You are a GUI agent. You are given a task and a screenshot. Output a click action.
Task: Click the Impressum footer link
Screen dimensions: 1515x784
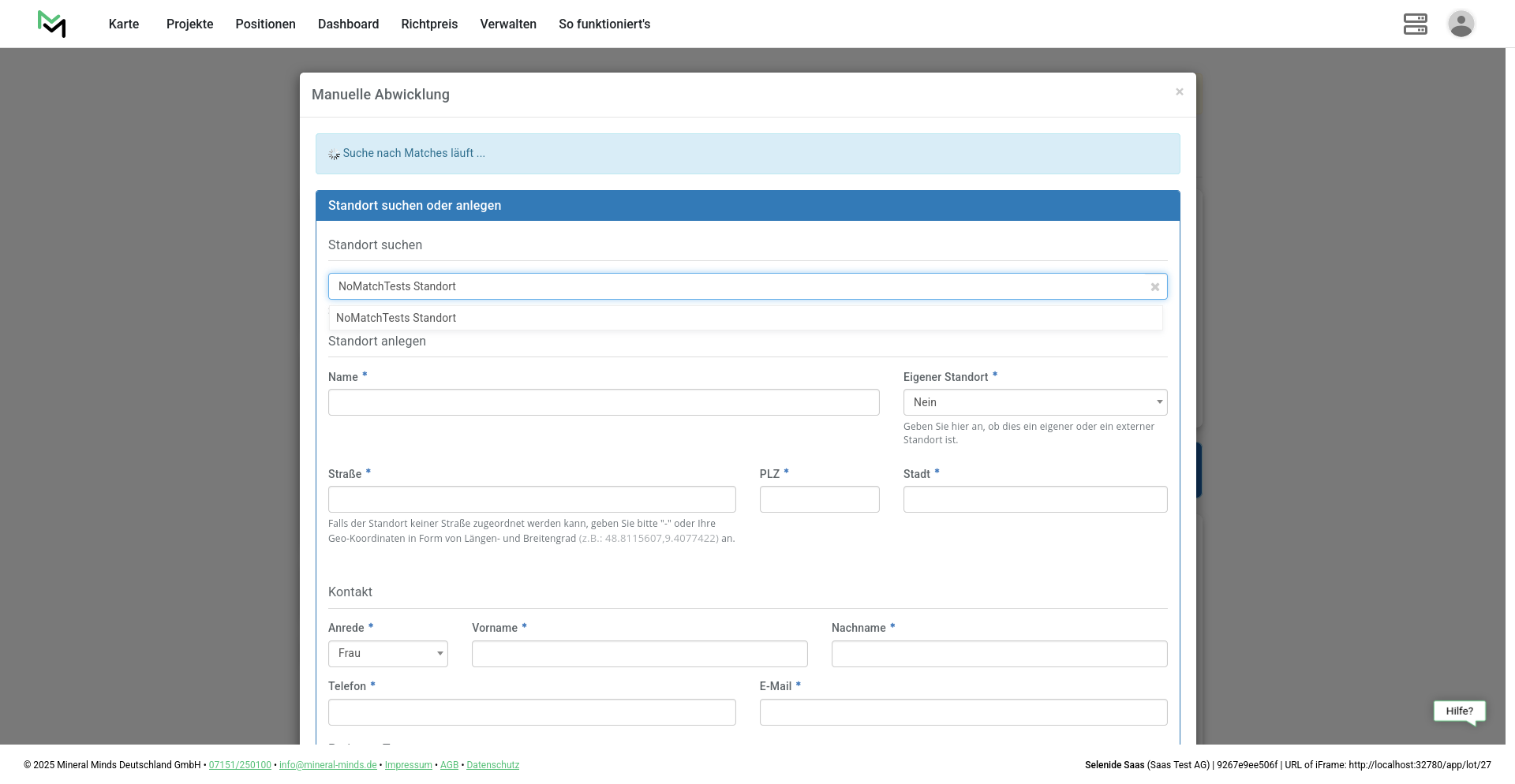tap(408, 765)
